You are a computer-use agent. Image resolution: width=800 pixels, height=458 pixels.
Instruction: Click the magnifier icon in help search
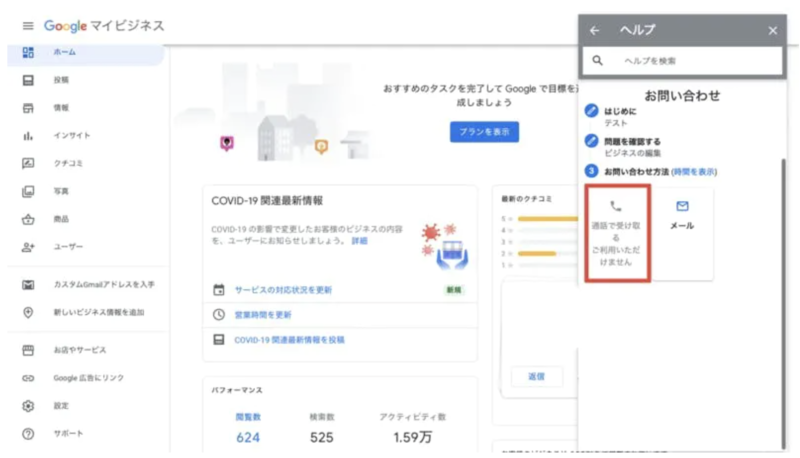(597, 61)
